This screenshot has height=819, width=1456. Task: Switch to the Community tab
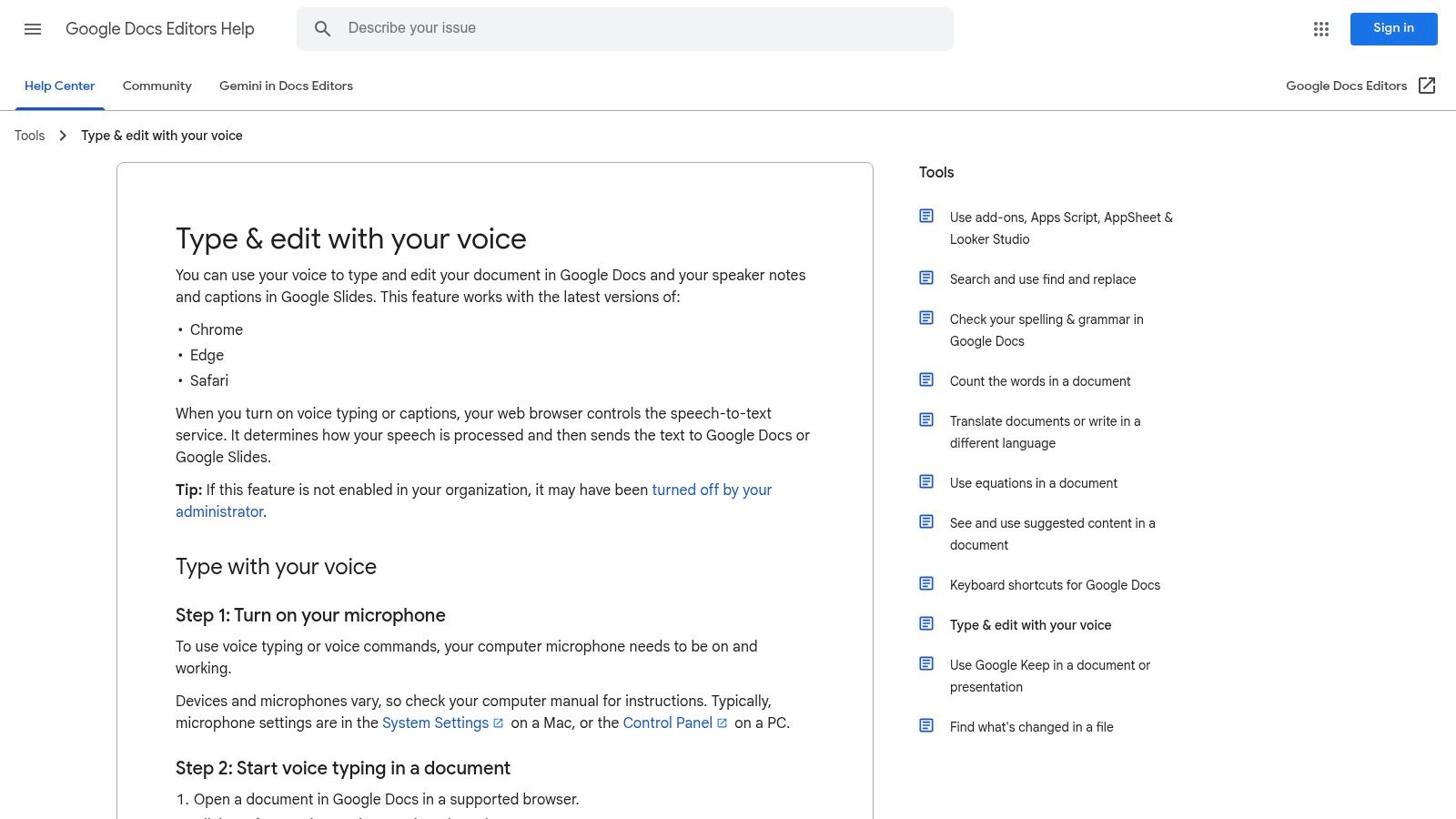click(157, 86)
